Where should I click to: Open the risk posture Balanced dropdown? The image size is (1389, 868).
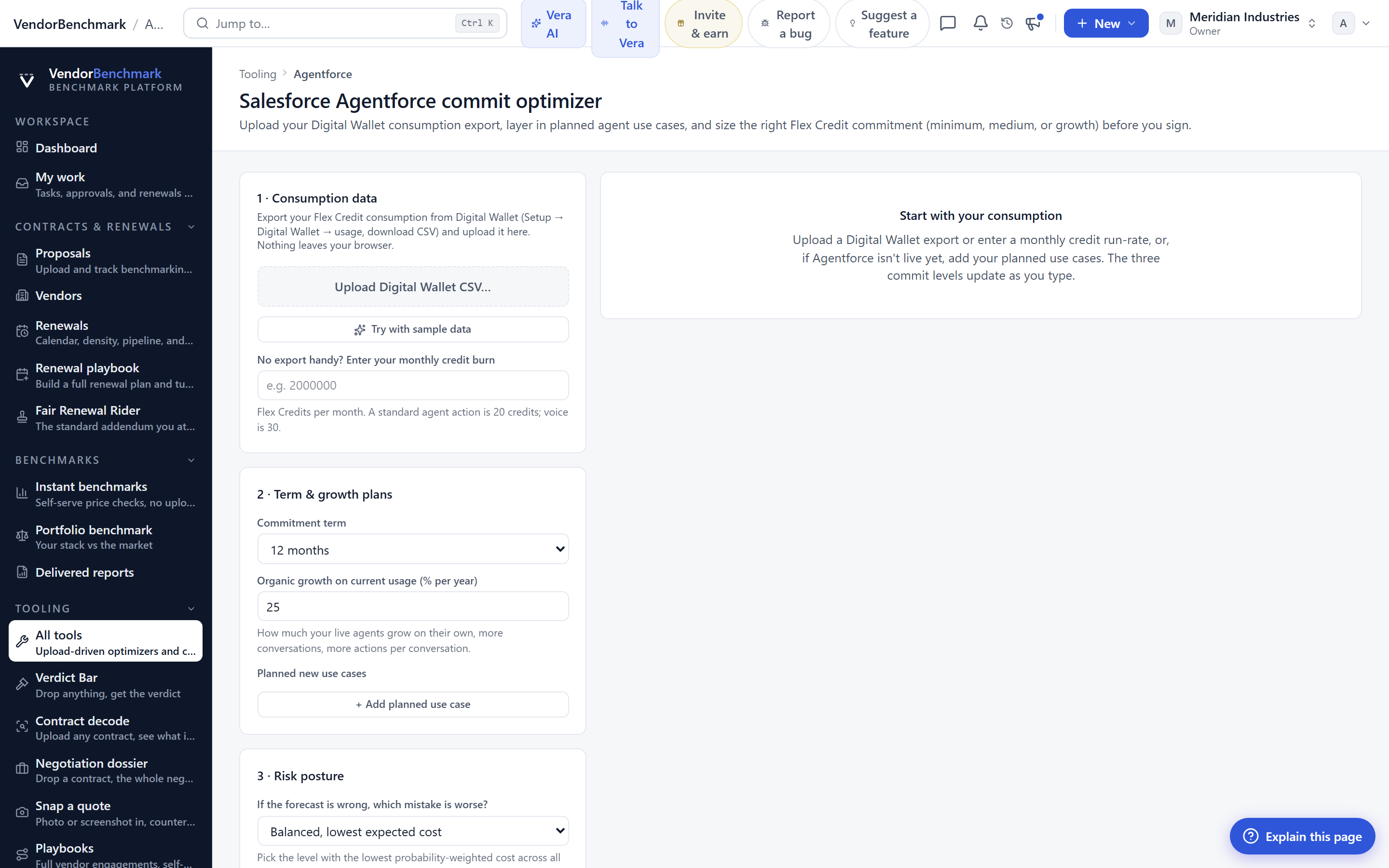pyautogui.click(x=413, y=831)
